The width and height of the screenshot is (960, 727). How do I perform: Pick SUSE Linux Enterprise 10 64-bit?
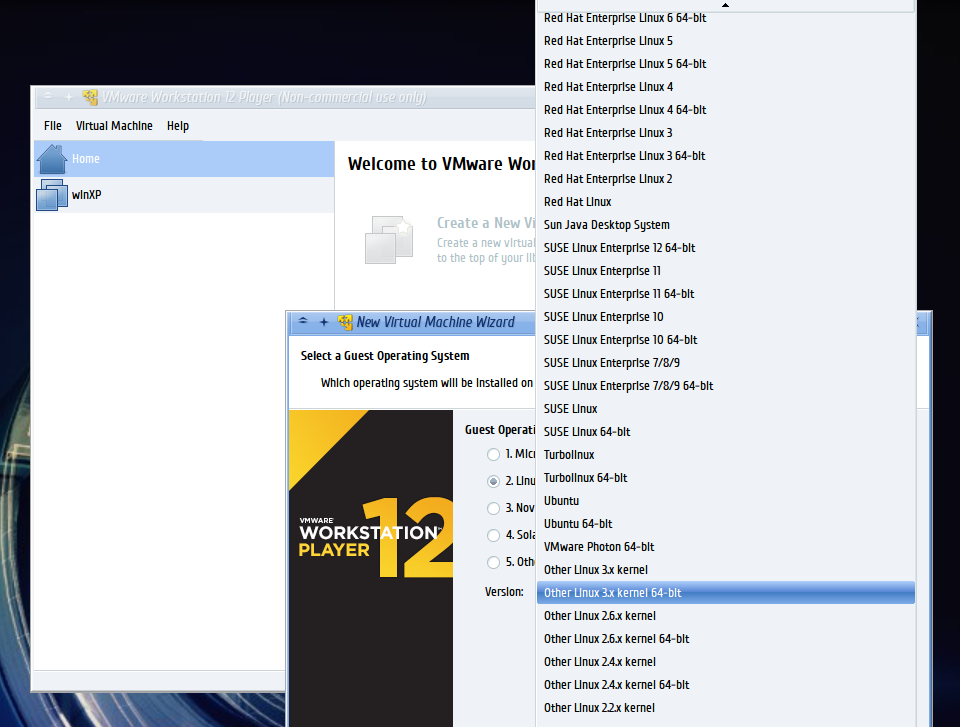[726, 340]
